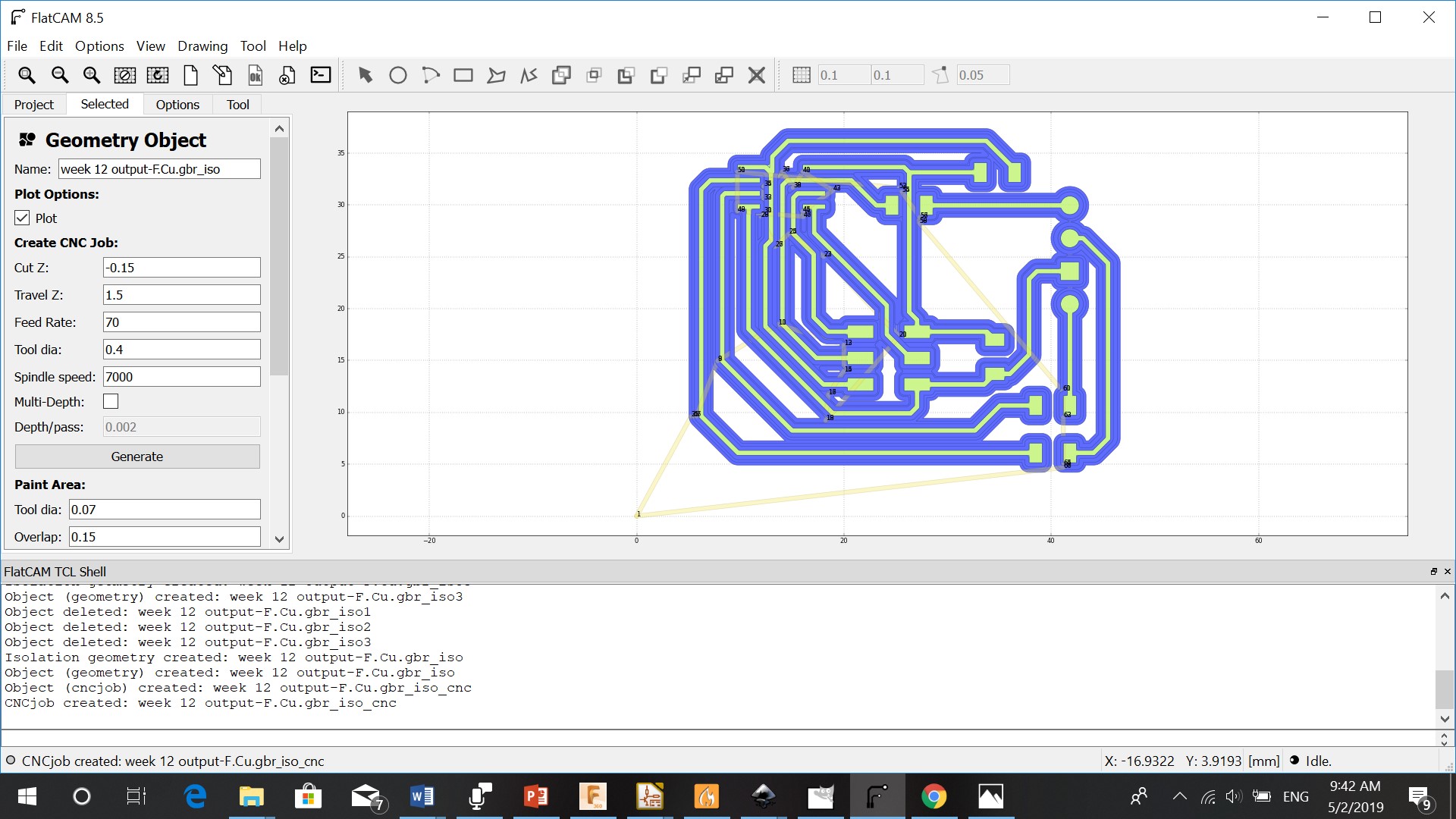The width and height of the screenshot is (1456, 819).
Task: Click the clear plot toolbar icon
Action: (x=125, y=75)
